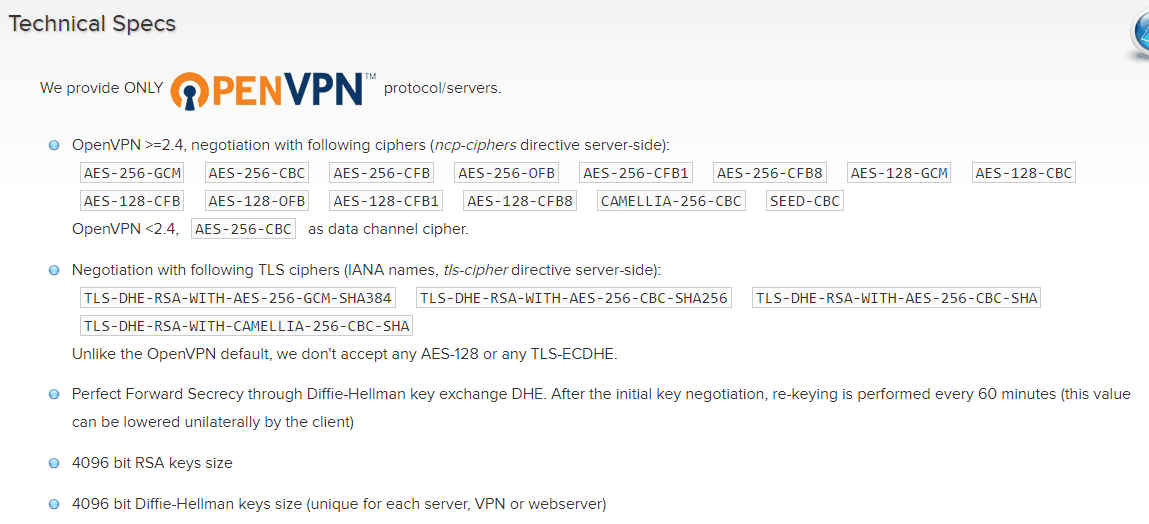Select the AES-256-GCM cipher tag

132,173
